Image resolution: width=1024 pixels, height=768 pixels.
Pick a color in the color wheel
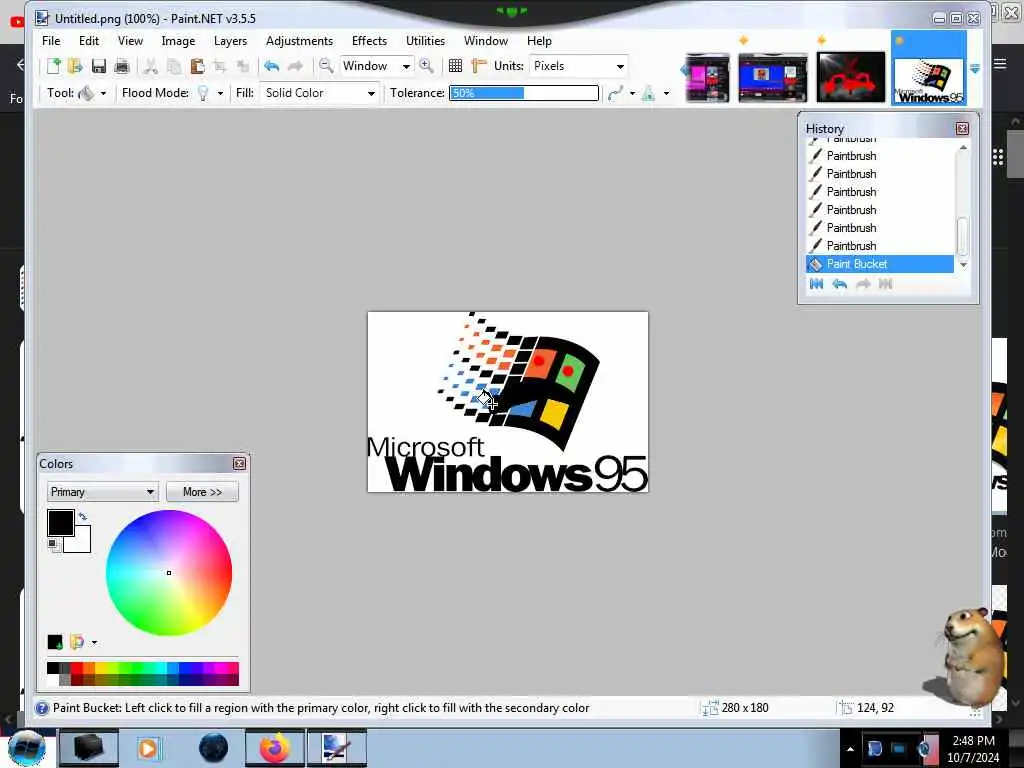169,573
